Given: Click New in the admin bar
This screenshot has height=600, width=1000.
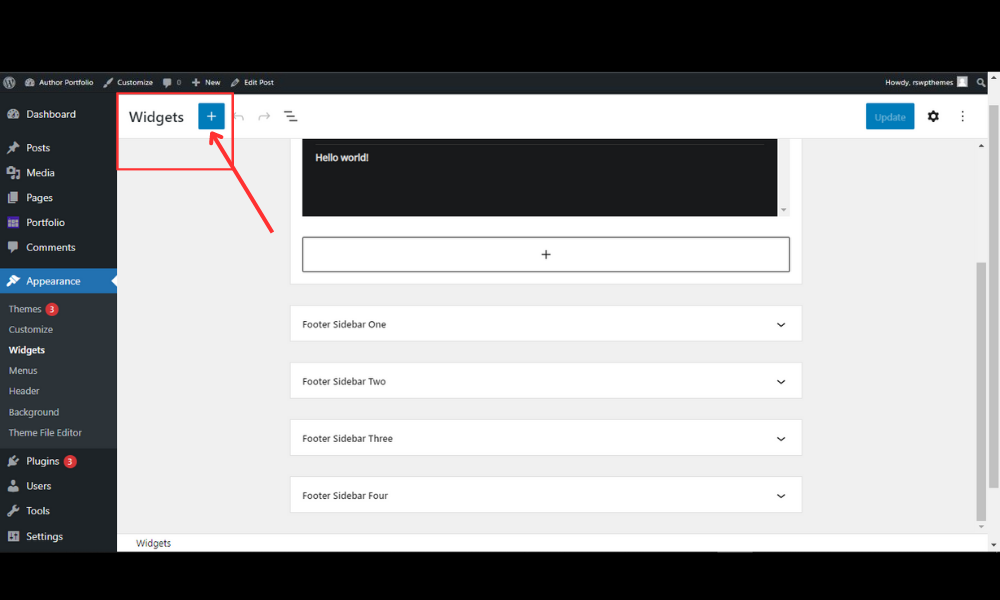Looking at the screenshot, I should coord(212,82).
